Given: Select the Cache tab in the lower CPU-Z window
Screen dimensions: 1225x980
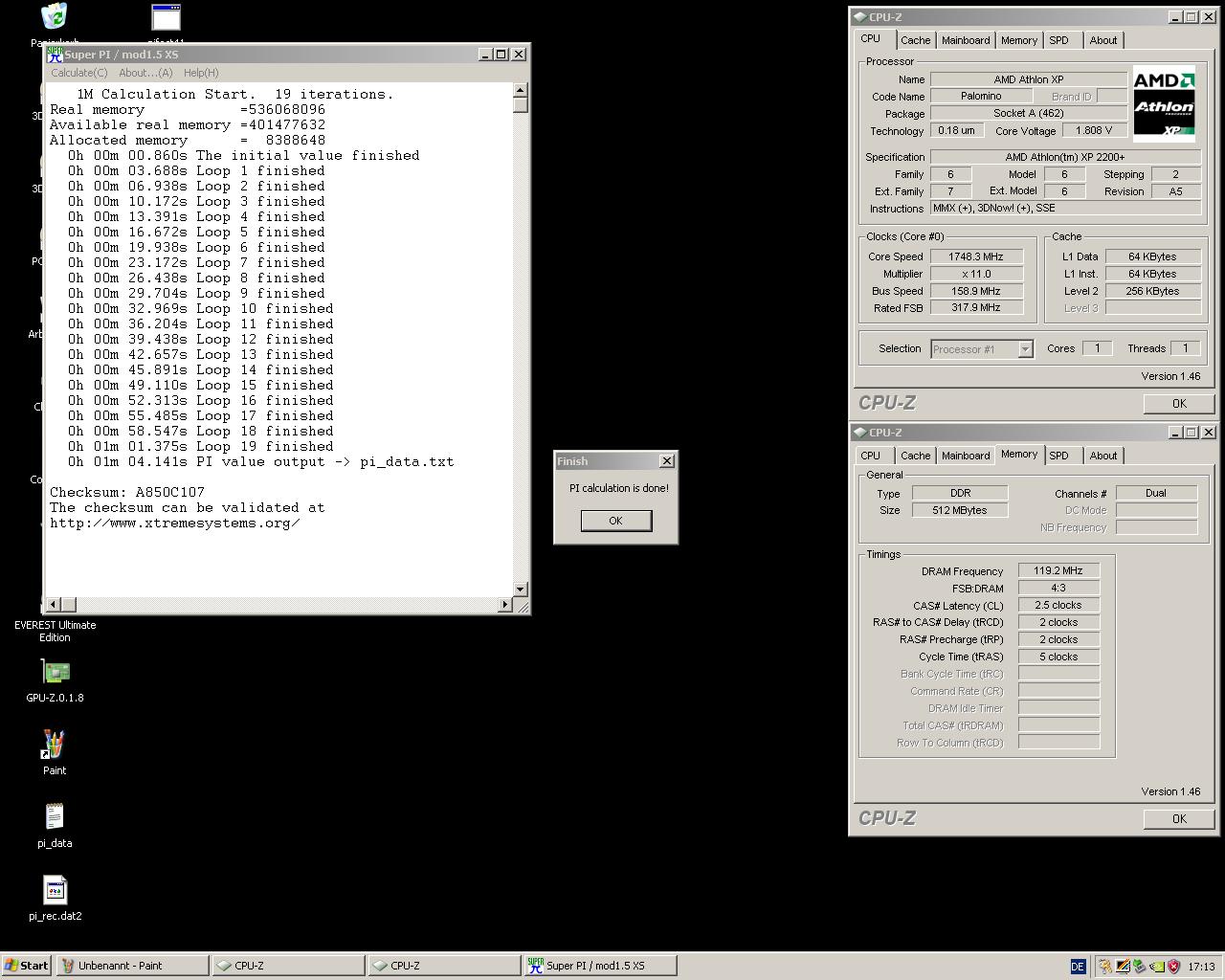Looking at the screenshot, I should [915, 456].
